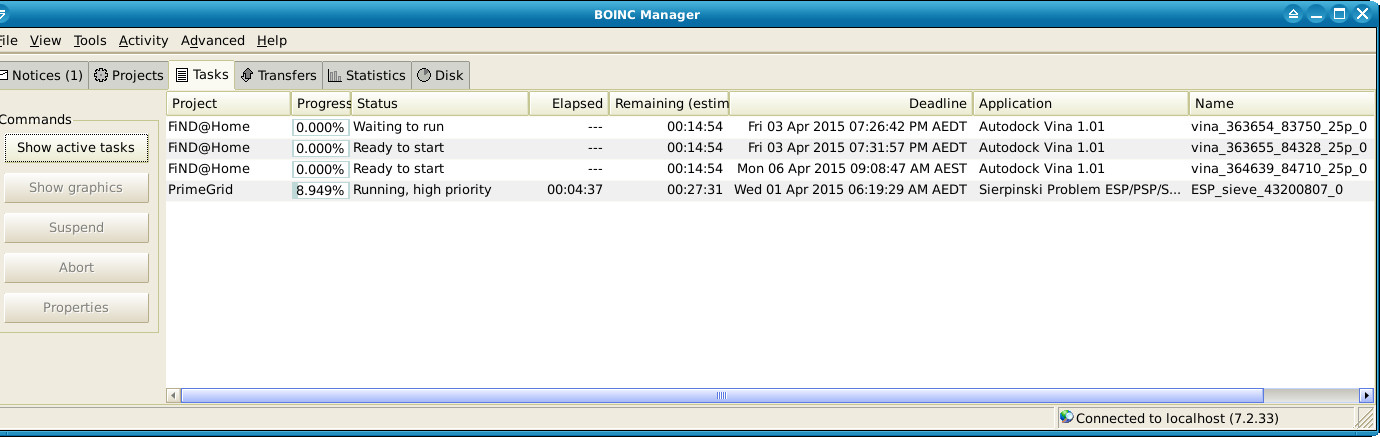
Task: Sort by Remaining (estimated) column header
Action: [669, 103]
